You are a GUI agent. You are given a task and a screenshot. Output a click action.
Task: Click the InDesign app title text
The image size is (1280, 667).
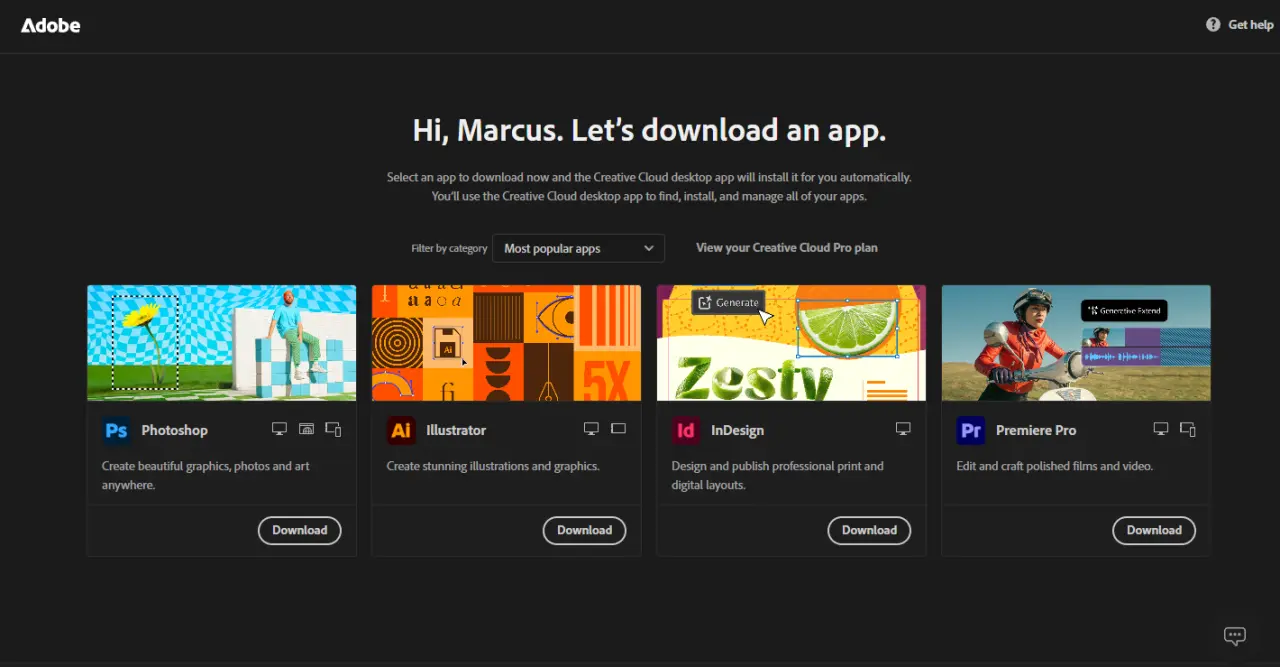(738, 430)
